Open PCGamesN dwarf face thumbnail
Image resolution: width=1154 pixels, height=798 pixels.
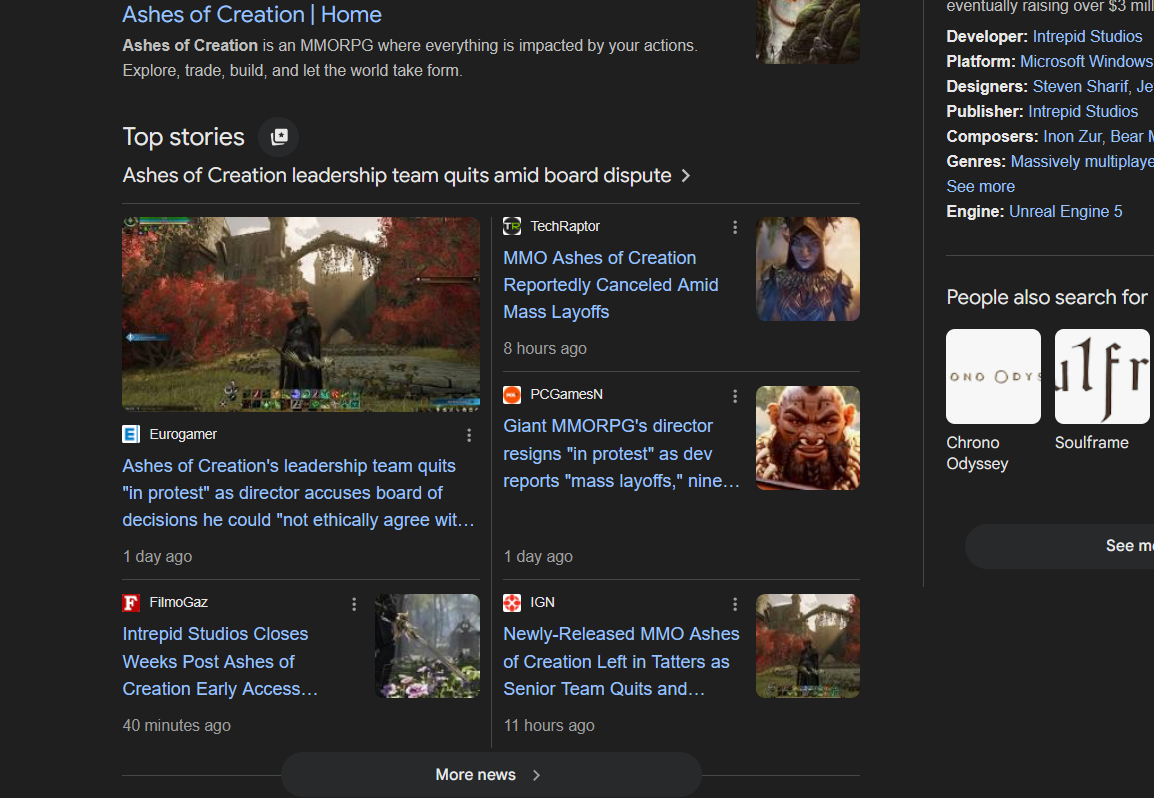click(807, 438)
